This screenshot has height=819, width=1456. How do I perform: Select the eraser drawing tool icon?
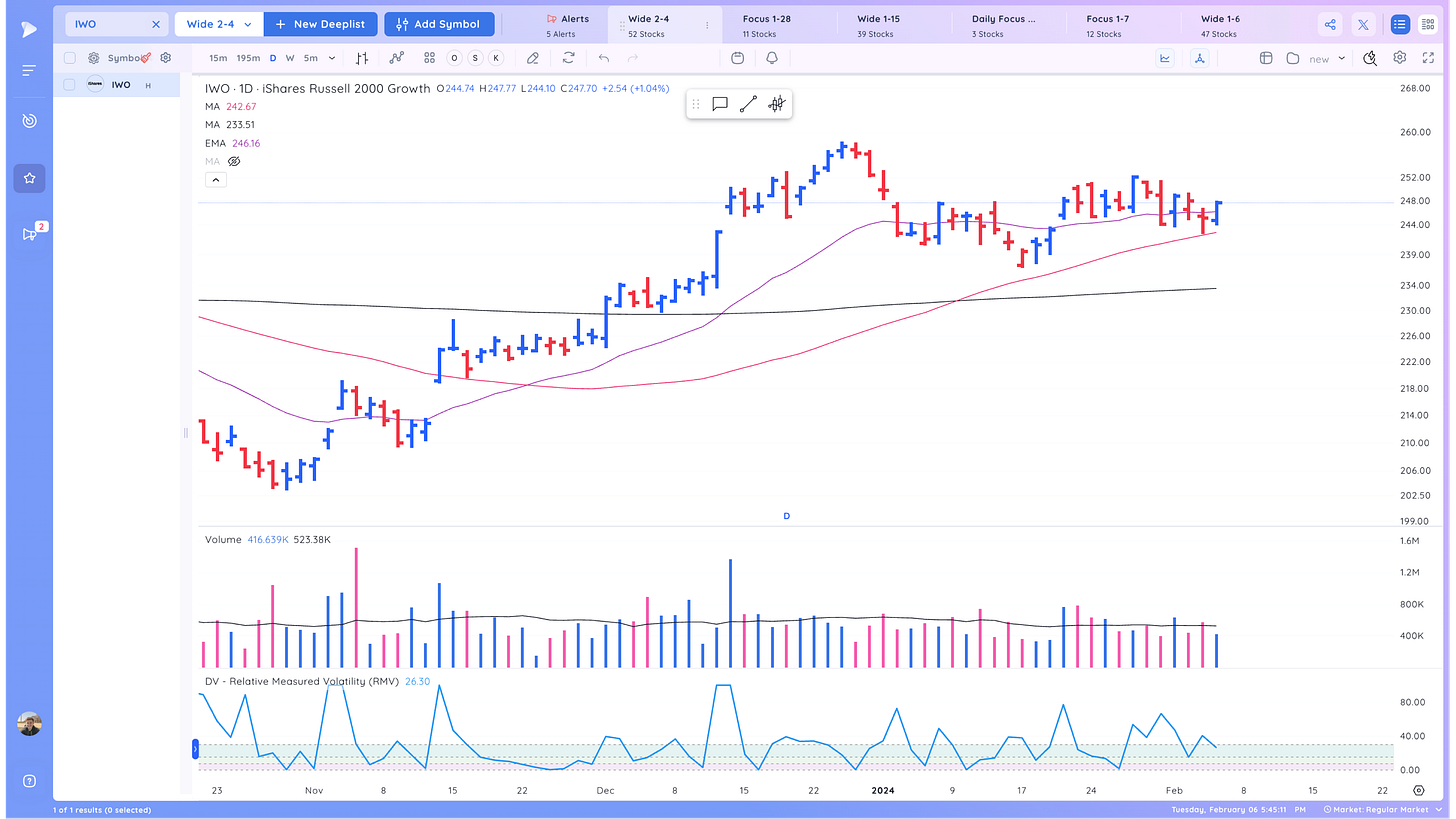(x=533, y=58)
